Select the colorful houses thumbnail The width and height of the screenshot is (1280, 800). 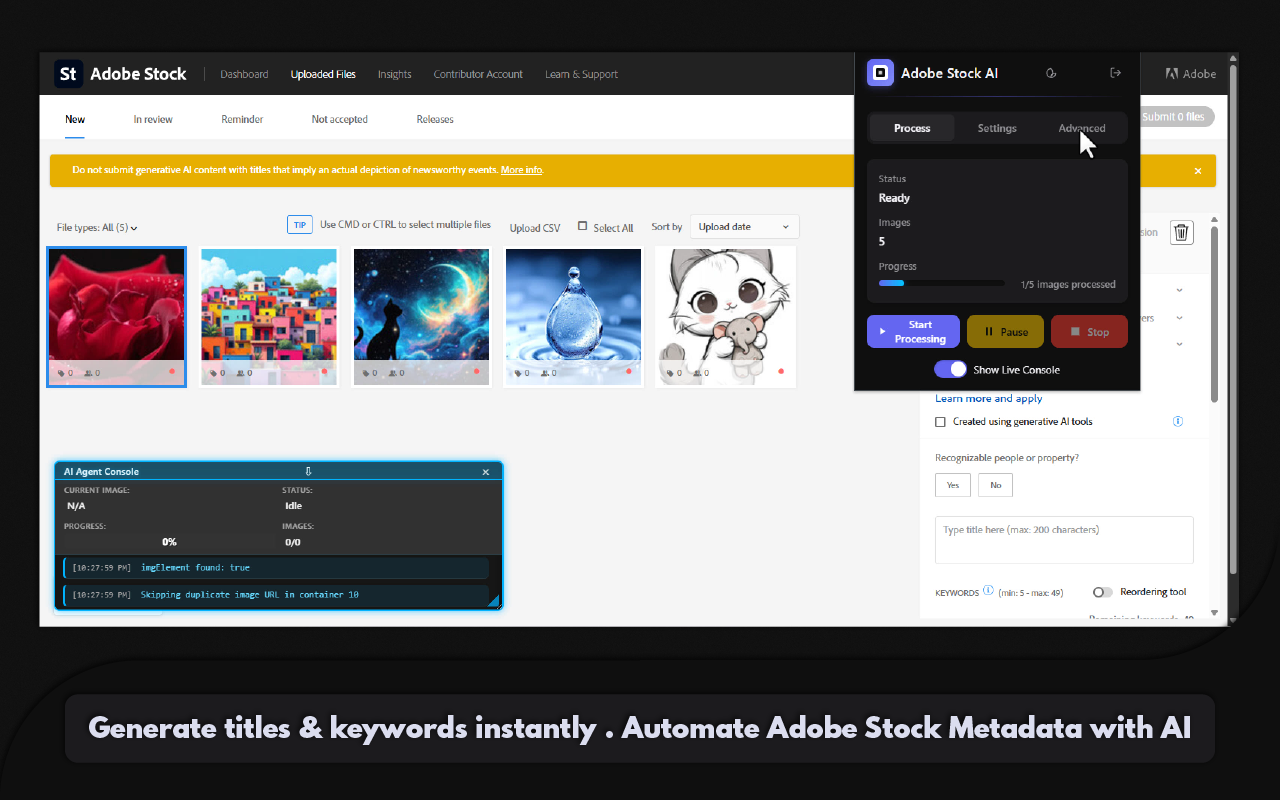[x=269, y=317]
